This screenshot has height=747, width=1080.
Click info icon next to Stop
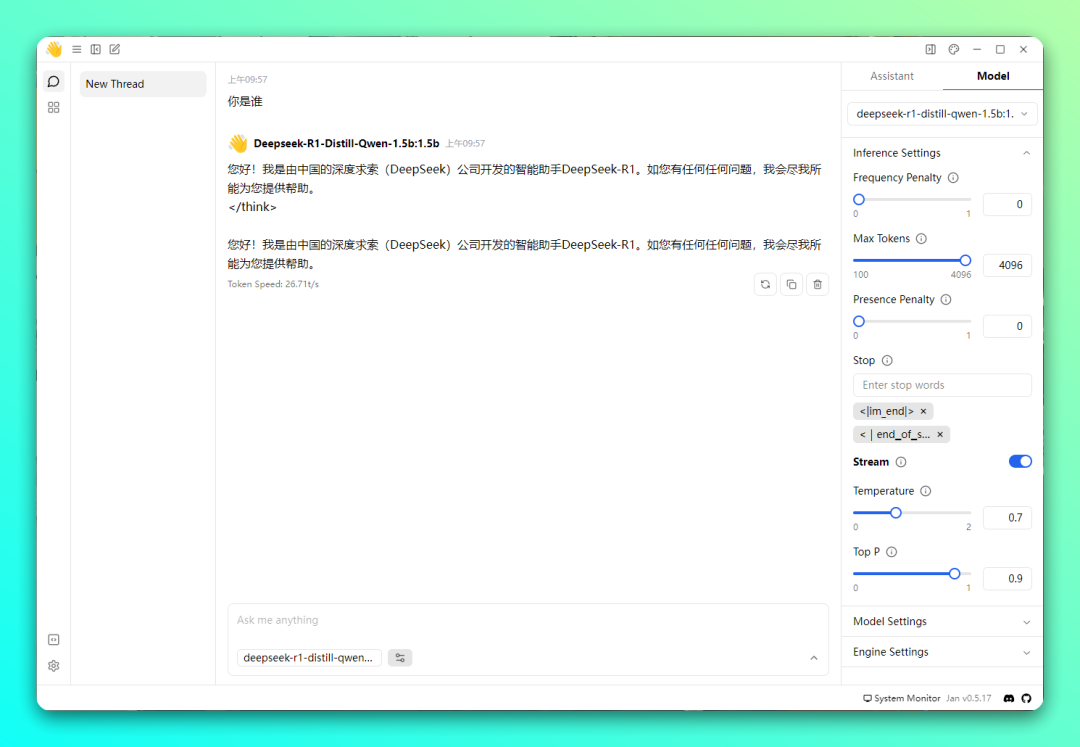click(x=887, y=360)
